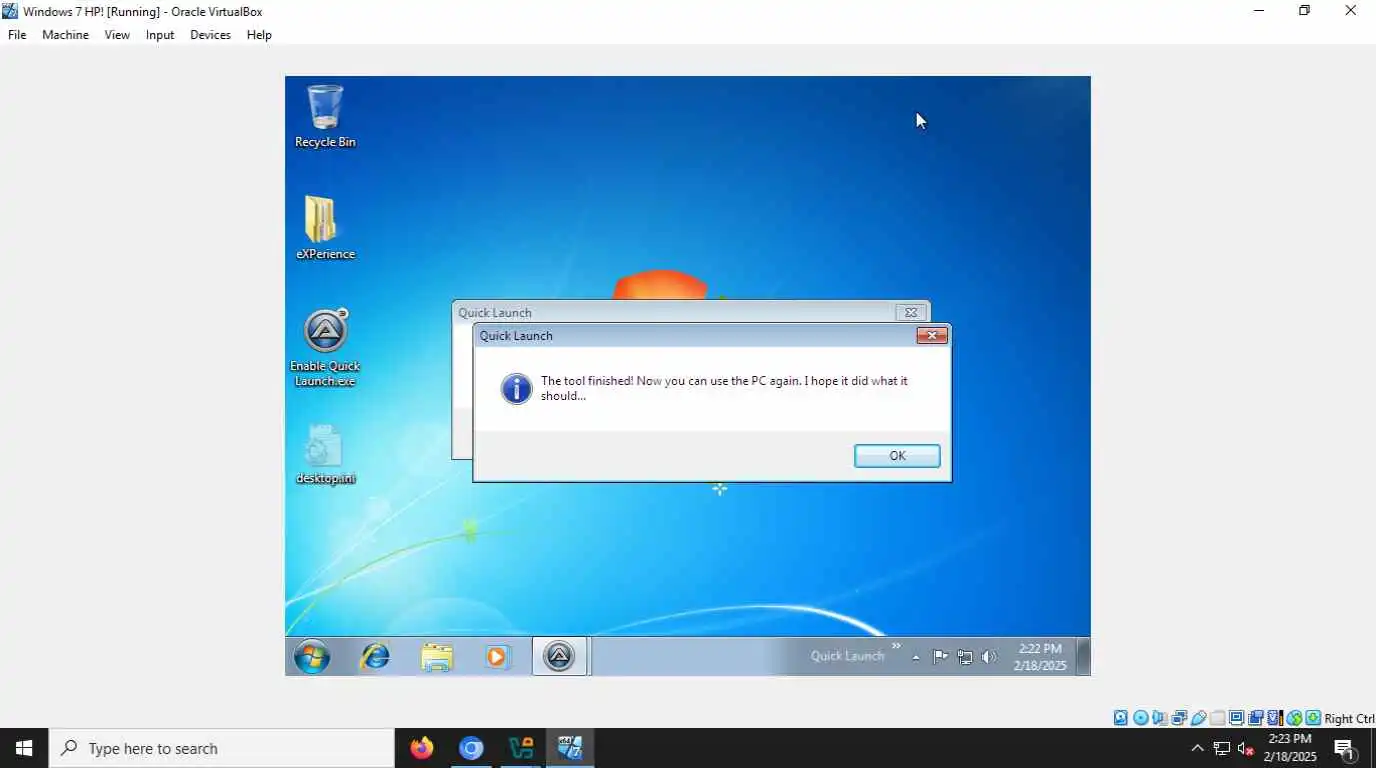Minimize the VirtualBox window
The image size is (1376, 768).
1259,11
